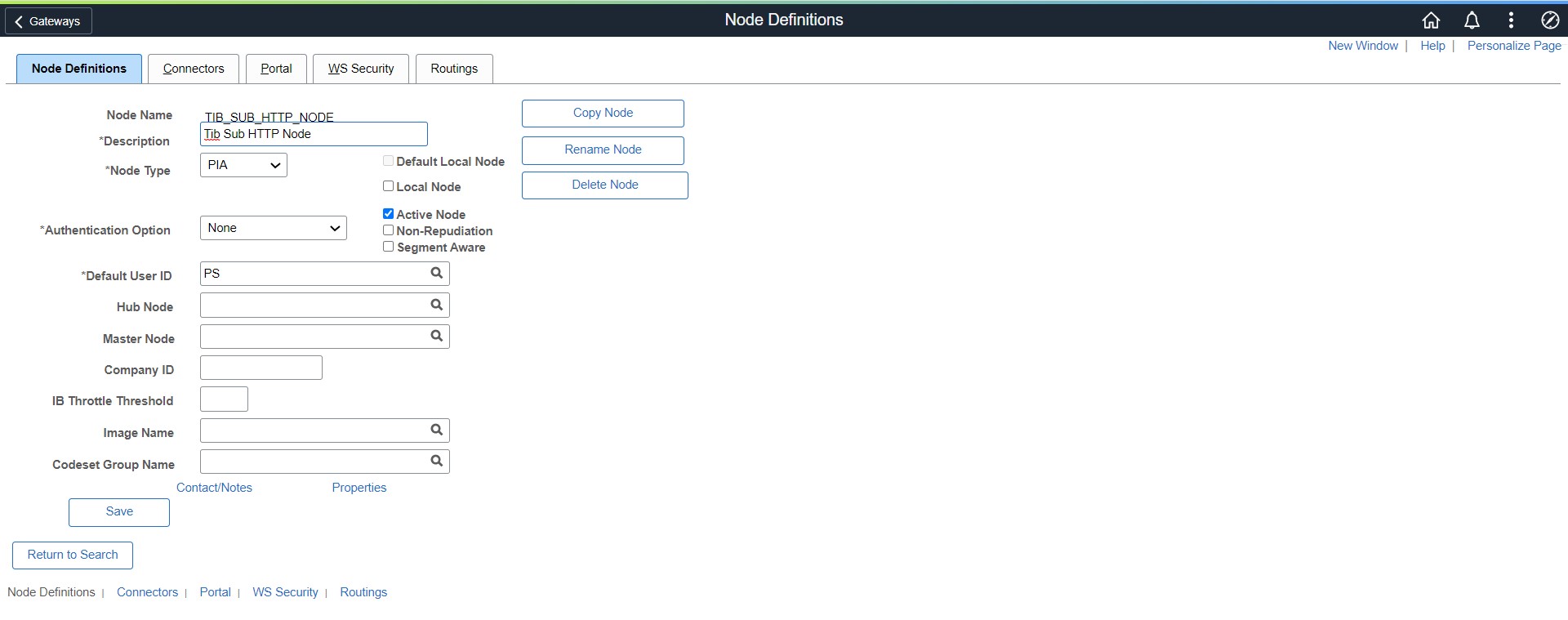Open the Notifications bell

tap(1472, 20)
